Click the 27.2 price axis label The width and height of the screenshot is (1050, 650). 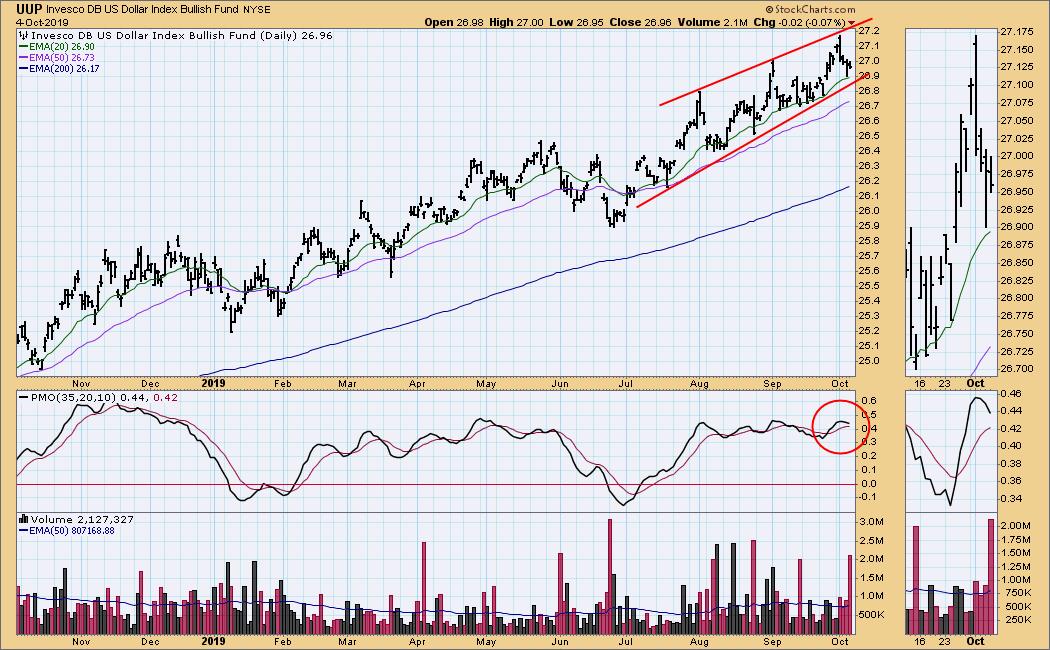click(868, 31)
